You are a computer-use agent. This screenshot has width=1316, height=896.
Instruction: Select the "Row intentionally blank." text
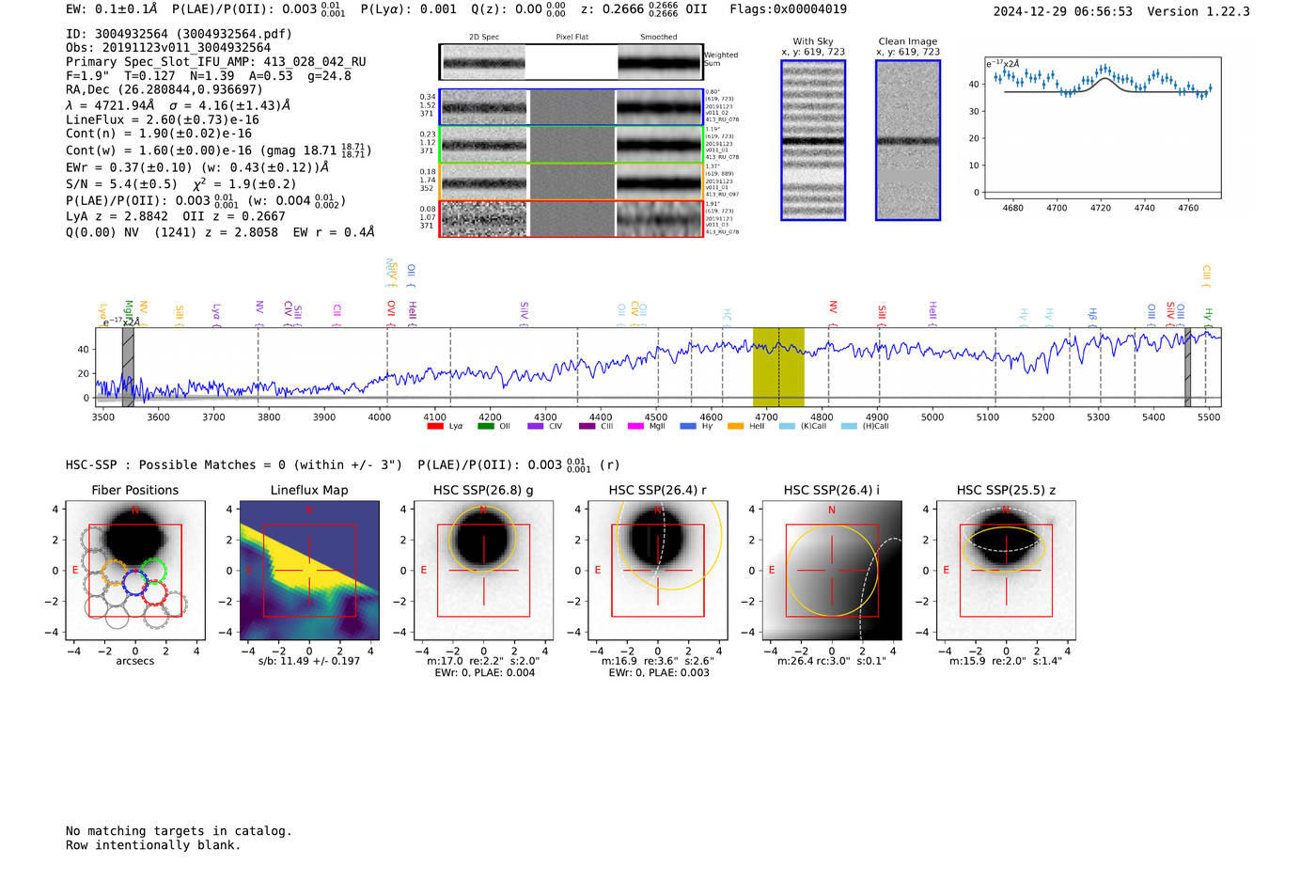pyautogui.click(x=153, y=845)
